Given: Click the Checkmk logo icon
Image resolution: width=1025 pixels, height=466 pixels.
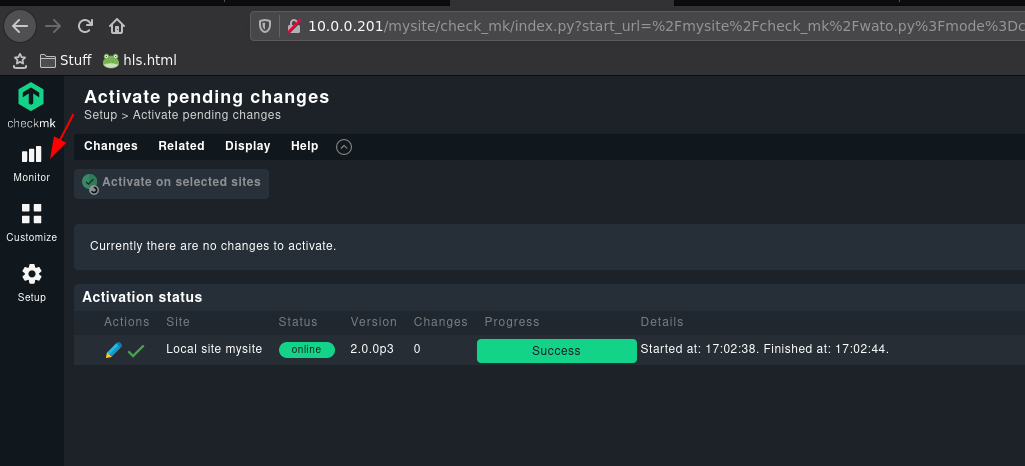Looking at the screenshot, I should pos(31,98).
